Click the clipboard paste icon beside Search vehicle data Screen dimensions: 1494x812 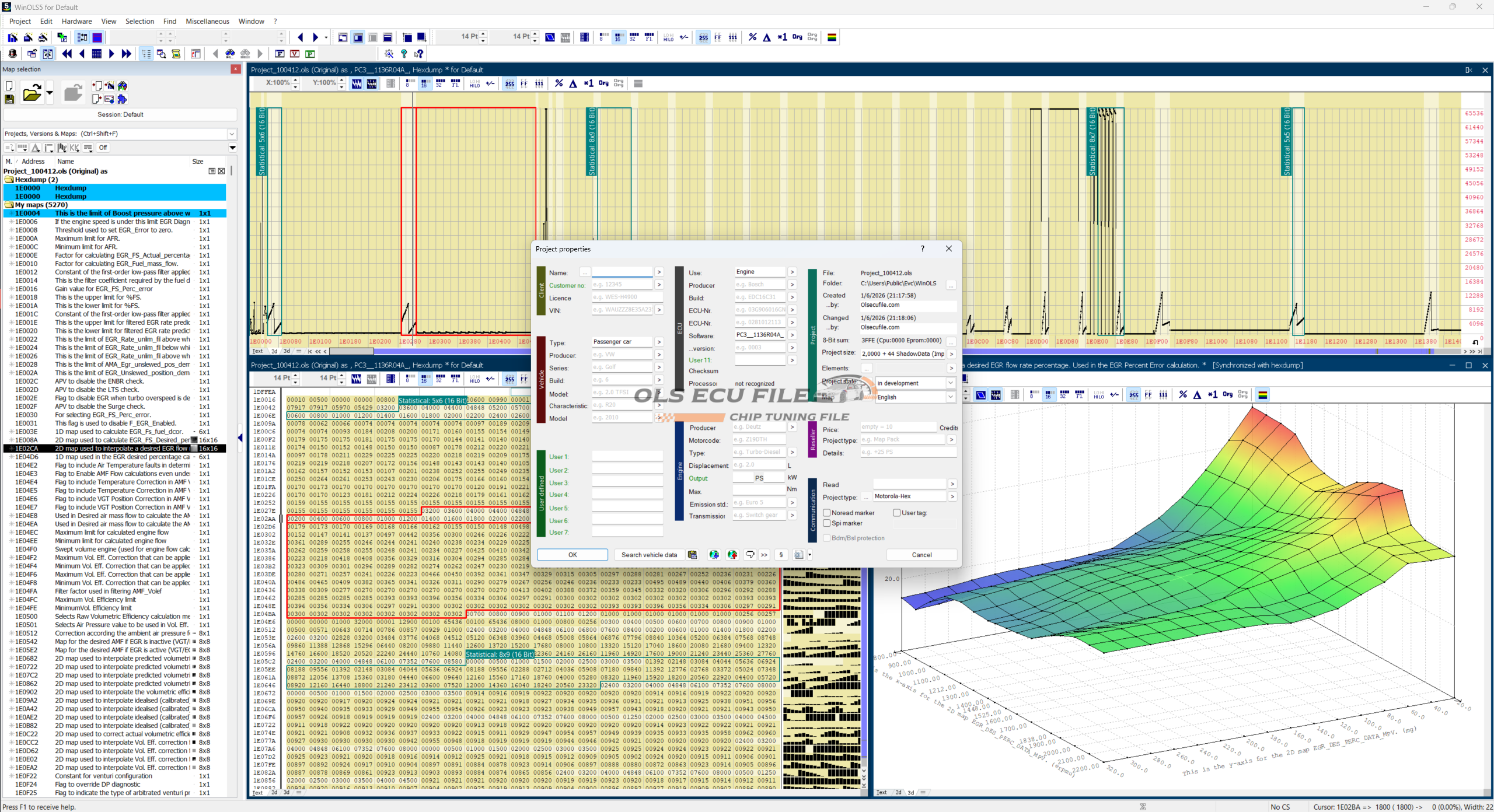pos(692,555)
